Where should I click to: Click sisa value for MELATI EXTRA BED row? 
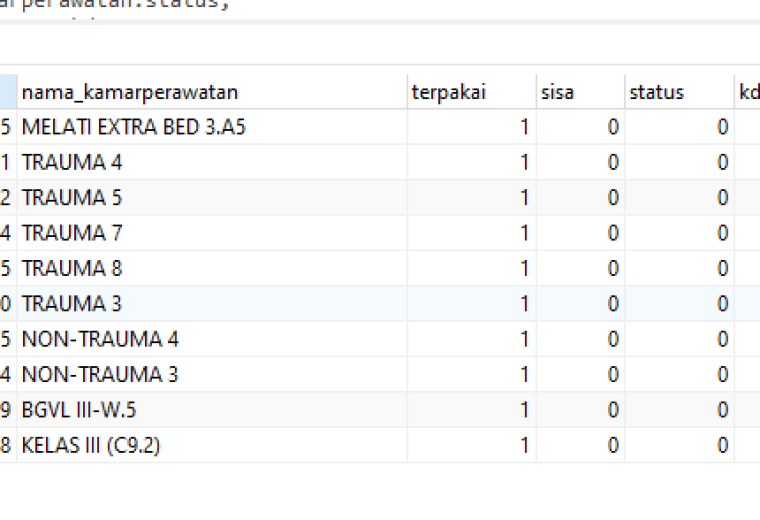click(x=580, y=127)
